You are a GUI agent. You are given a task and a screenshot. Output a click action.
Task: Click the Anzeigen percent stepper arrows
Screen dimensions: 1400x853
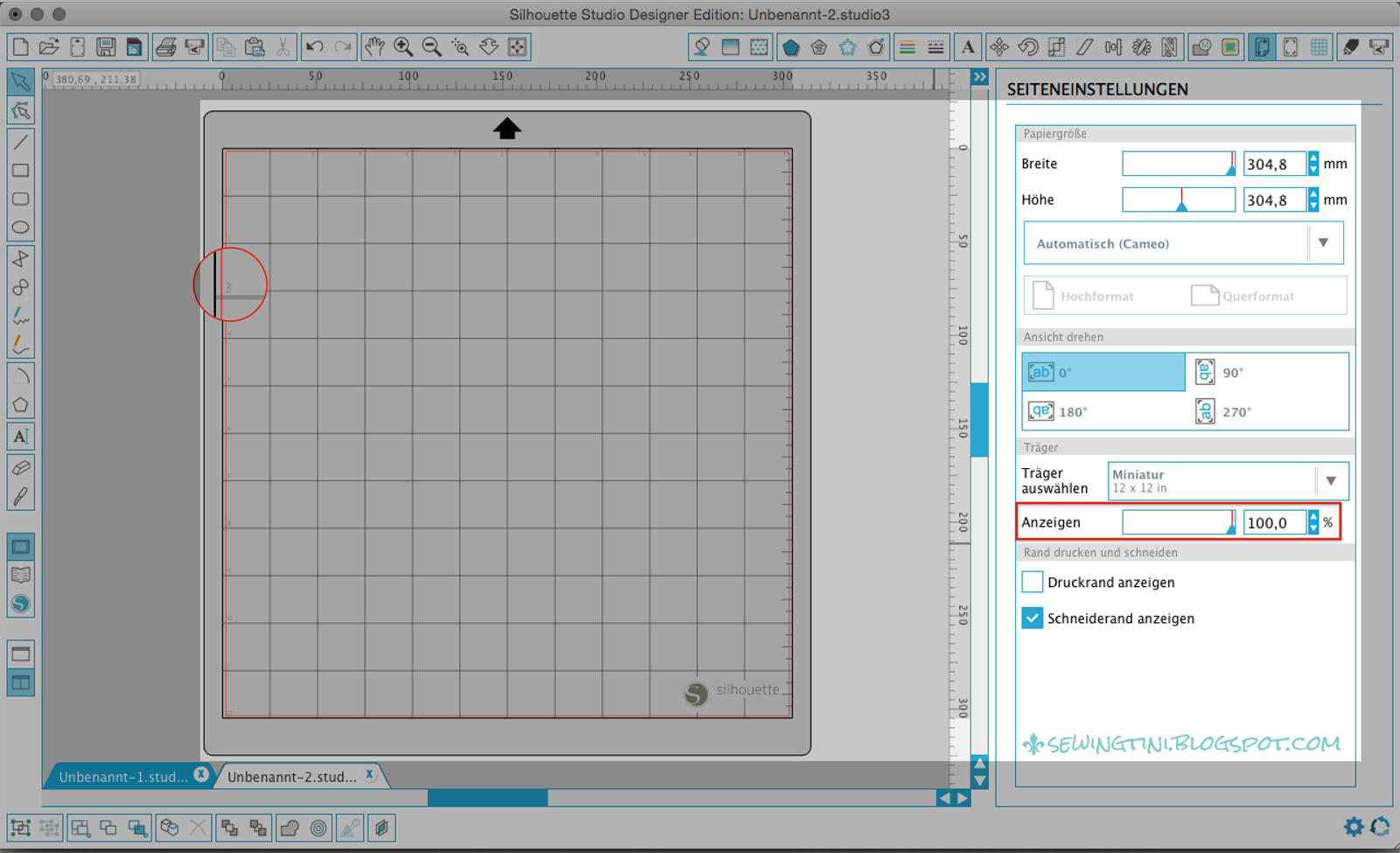(x=1313, y=522)
